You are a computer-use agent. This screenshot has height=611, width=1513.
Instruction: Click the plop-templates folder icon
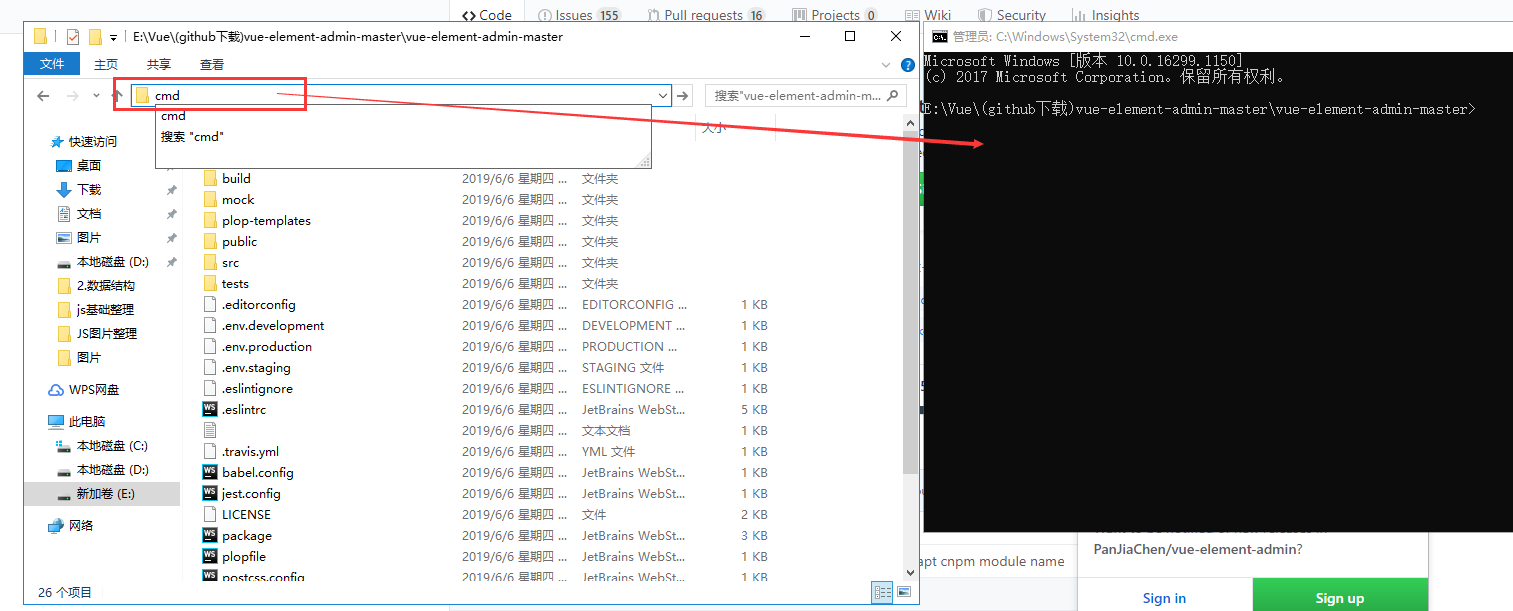click(210, 221)
